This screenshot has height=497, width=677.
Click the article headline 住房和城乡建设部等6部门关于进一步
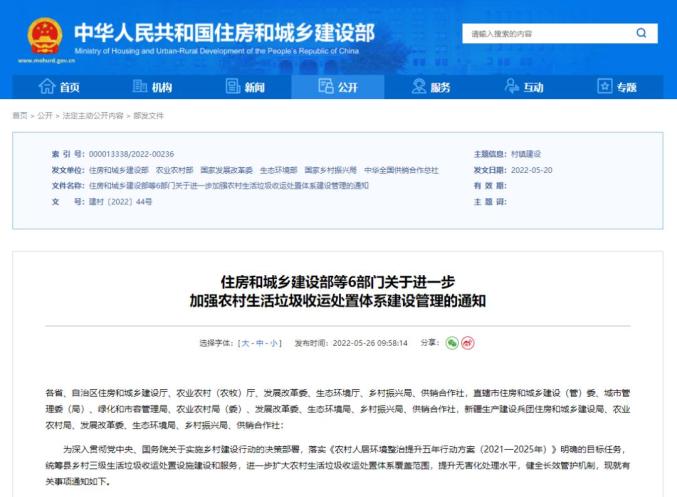[x=338, y=282]
